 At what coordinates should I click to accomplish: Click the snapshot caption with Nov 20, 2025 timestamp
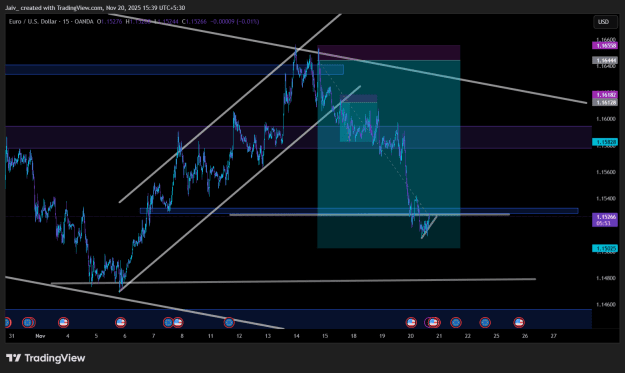coord(95,8)
